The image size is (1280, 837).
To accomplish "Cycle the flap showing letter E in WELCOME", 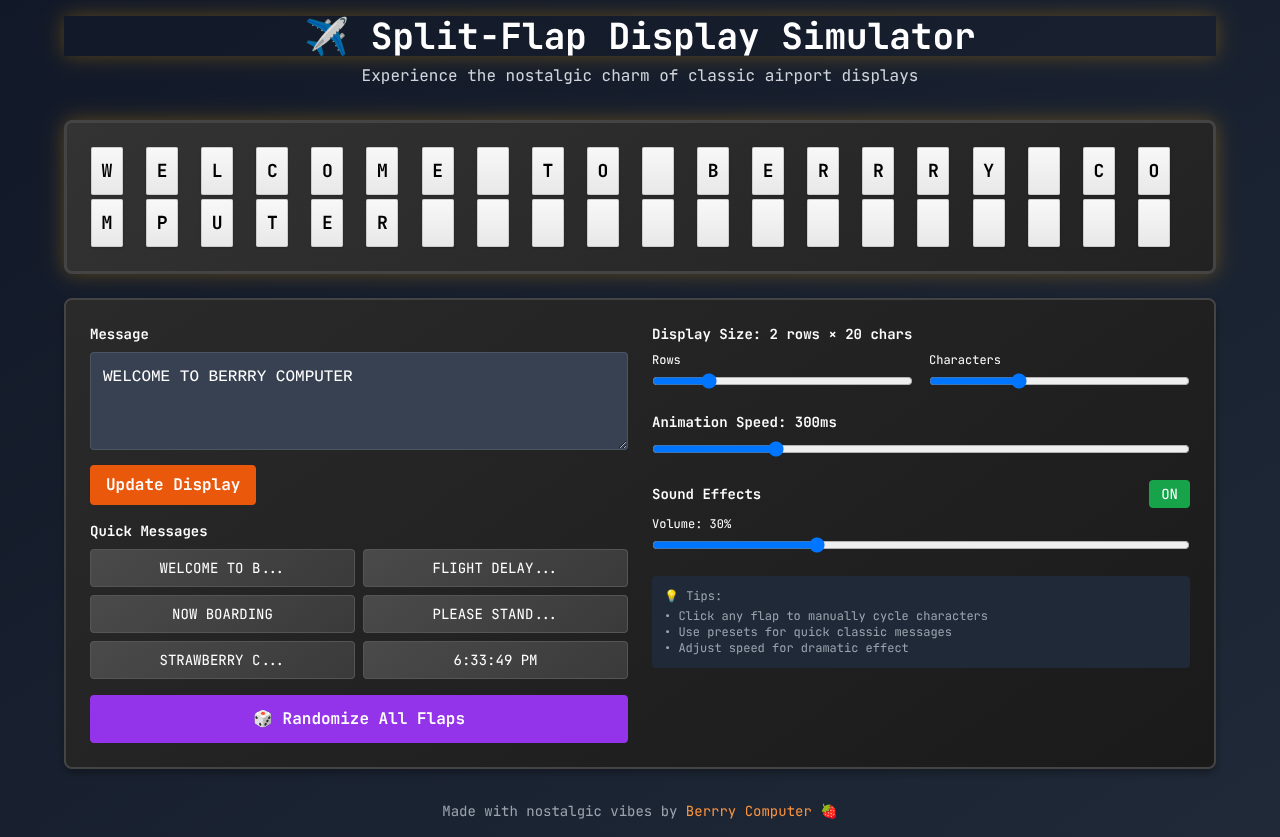I will [161, 171].
